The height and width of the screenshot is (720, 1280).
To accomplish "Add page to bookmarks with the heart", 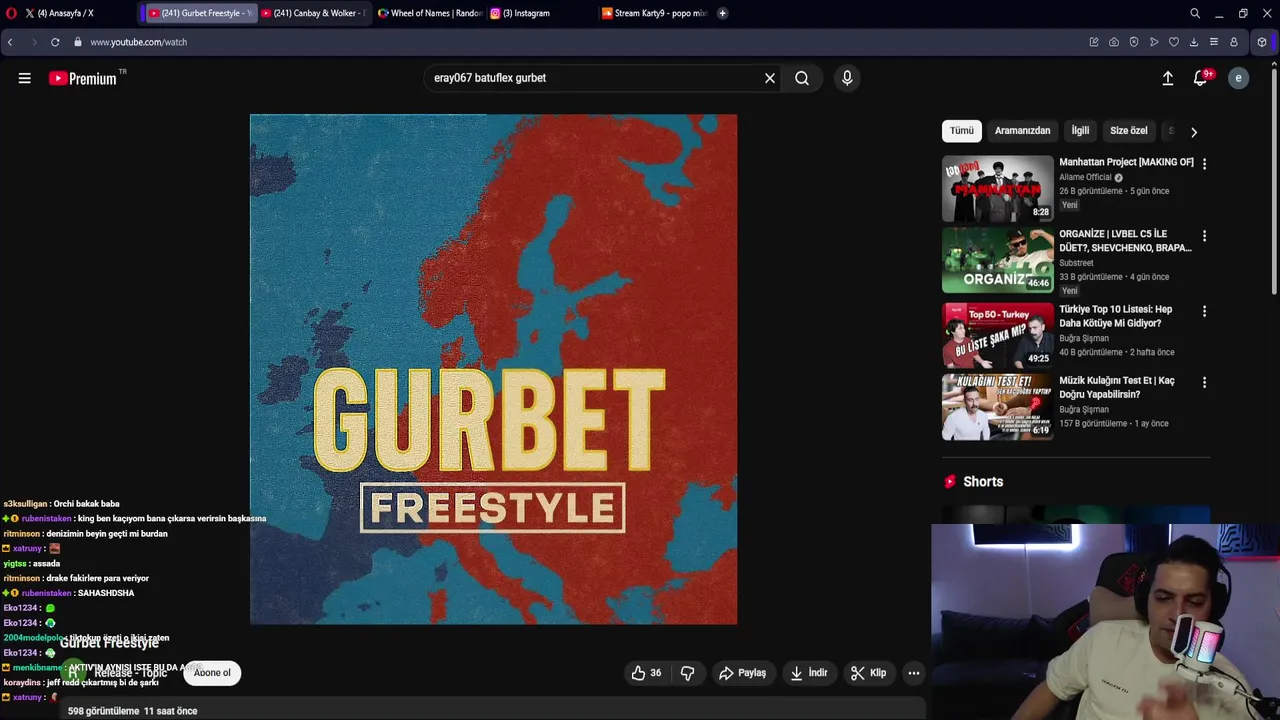I will tap(1173, 42).
